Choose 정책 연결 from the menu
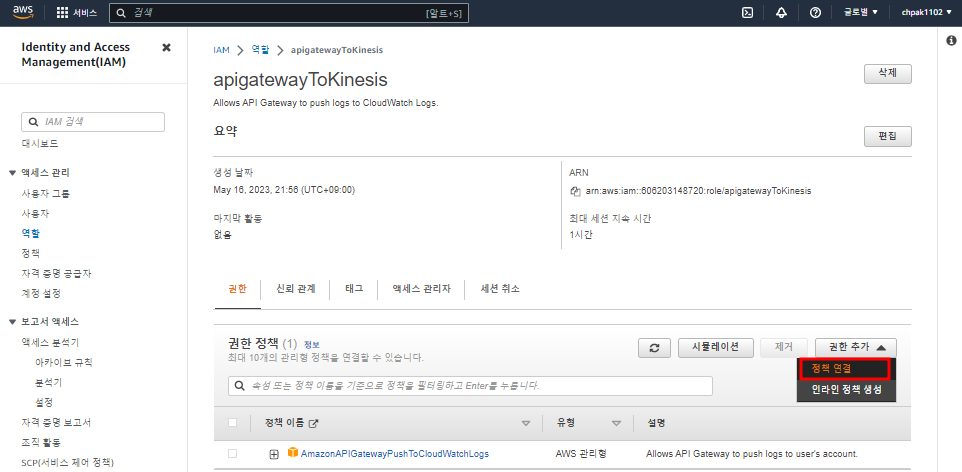 [844, 369]
